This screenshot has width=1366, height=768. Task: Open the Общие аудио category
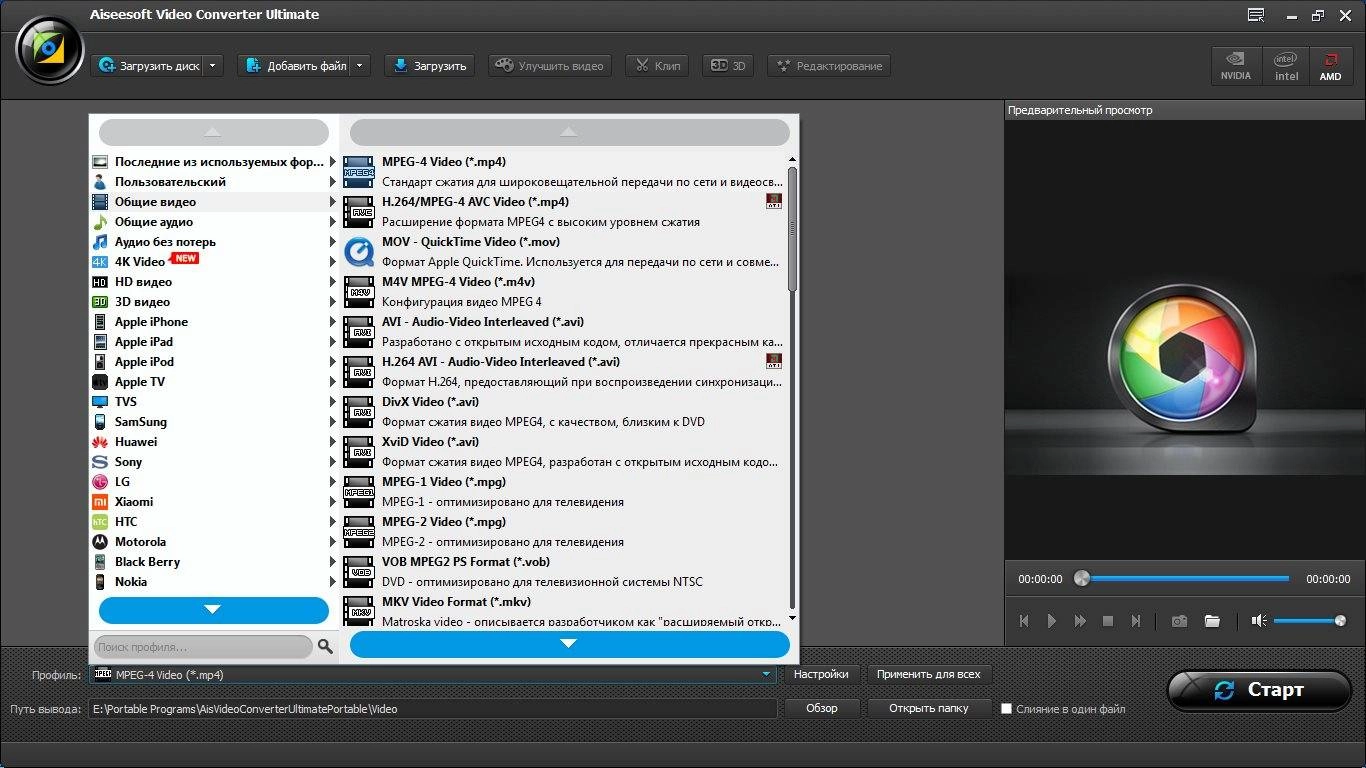coord(214,222)
